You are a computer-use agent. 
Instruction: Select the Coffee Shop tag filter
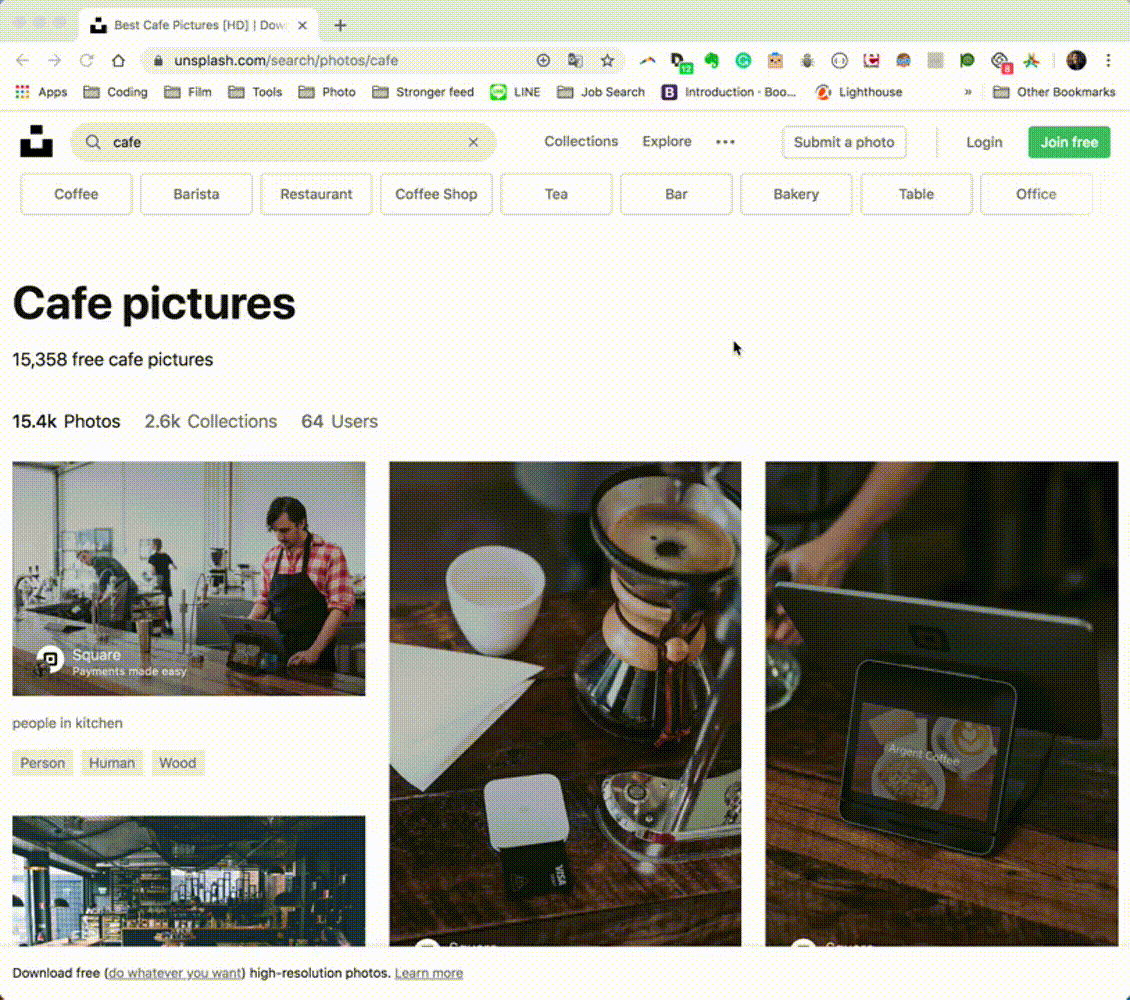pos(436,194)
